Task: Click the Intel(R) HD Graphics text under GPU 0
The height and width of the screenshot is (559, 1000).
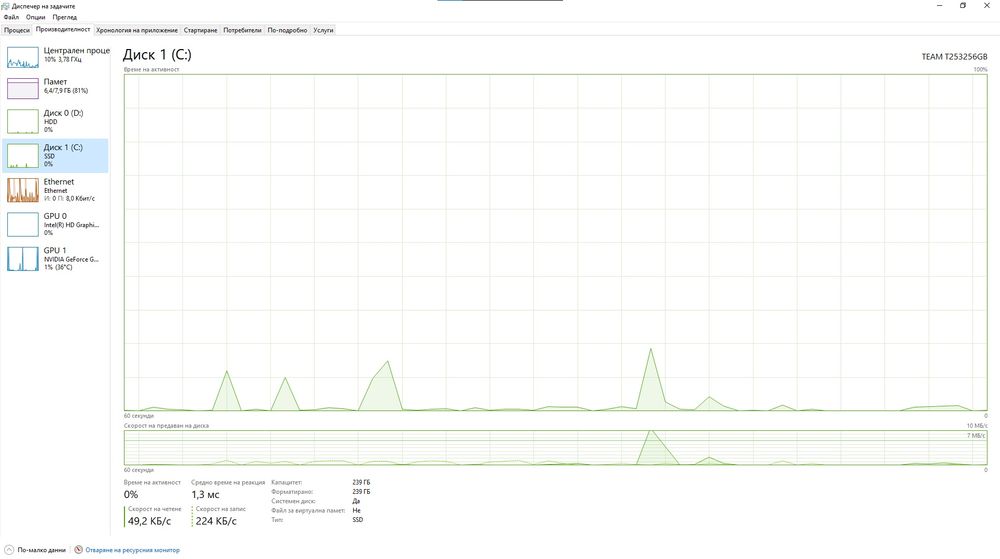Action: [71, 225]
